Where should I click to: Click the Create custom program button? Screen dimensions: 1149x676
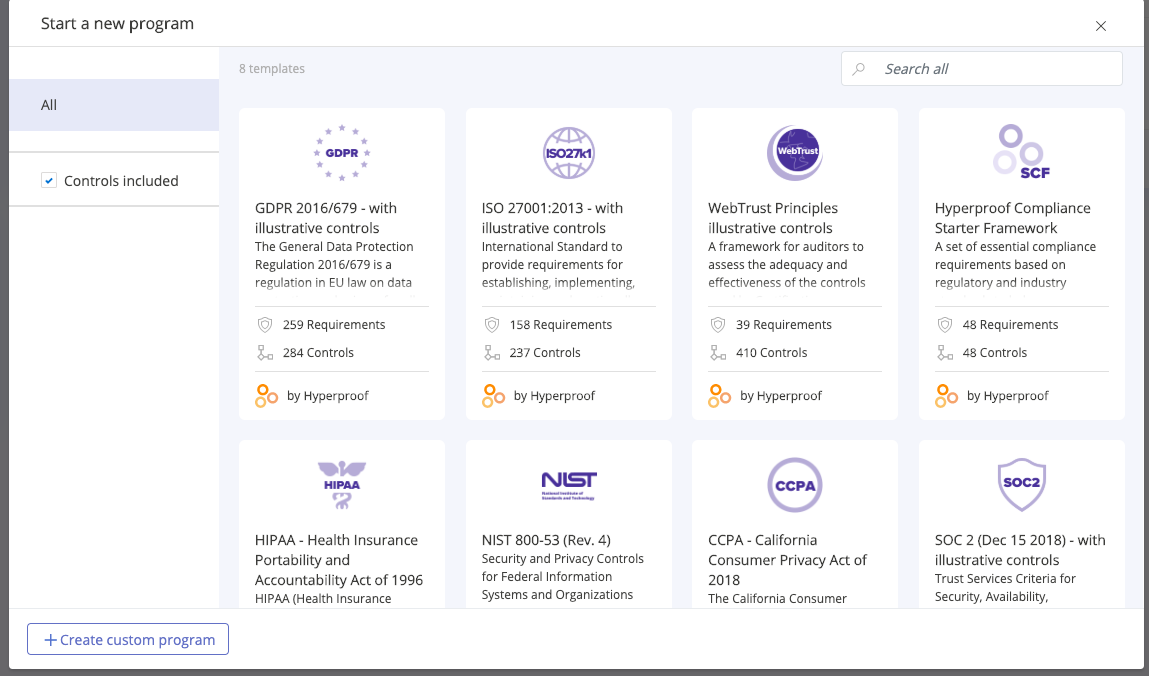[x=128, y=640]
